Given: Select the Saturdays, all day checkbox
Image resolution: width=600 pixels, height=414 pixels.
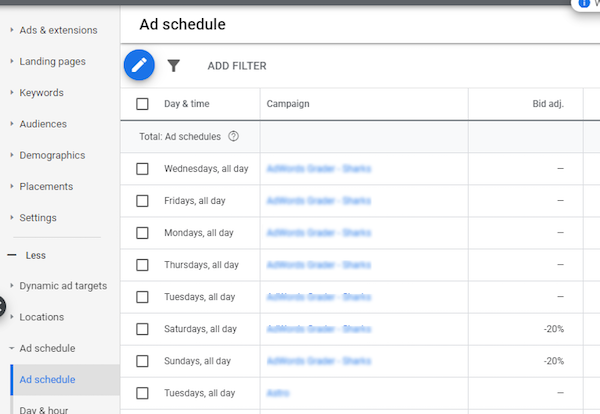Looking at the screenshot, I should tap(142, 329).
